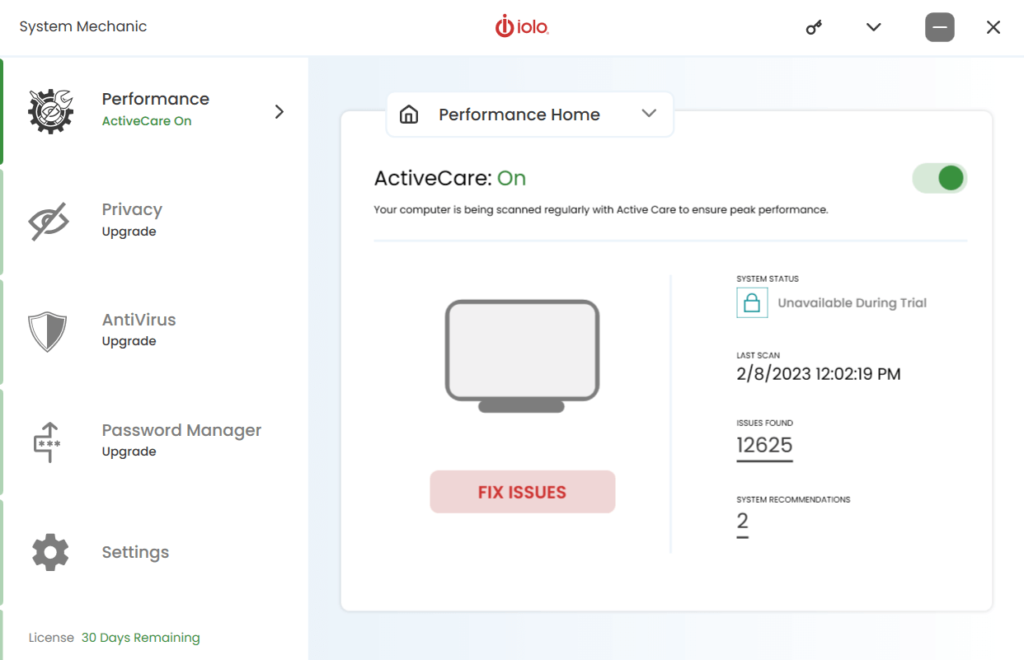
Task: Click the home icon in Performance Home selector
Action: coord(409,114)
